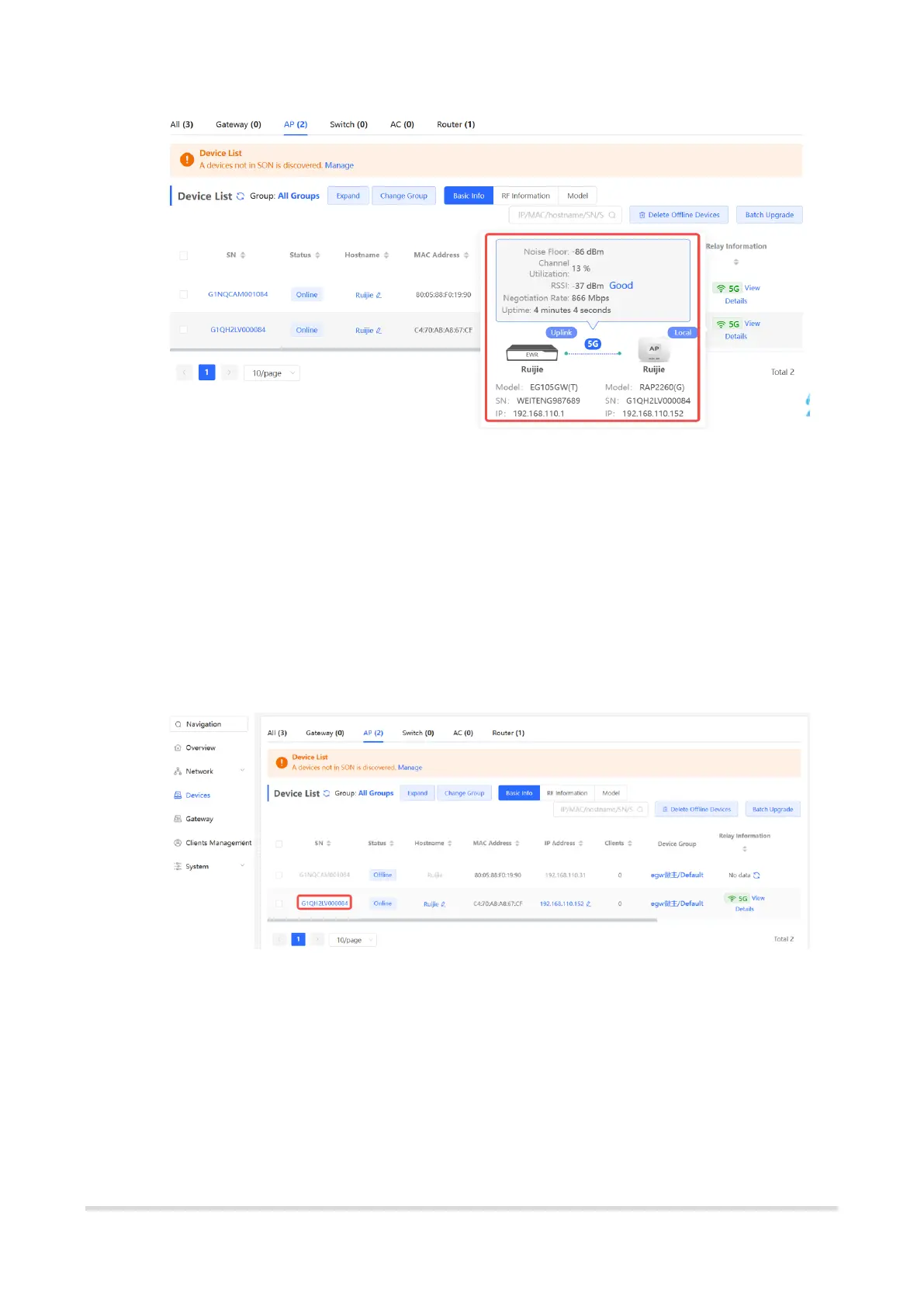Check the row with red-outlined SN G1QH2LV000084
The image size is (924, 1307).
coord(279,903)
